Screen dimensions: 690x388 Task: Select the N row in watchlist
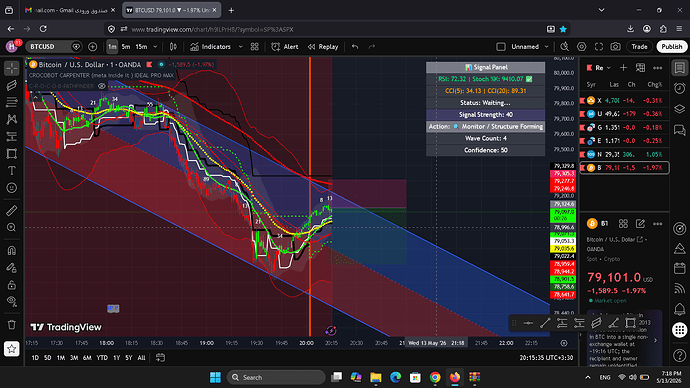tap(624, 154)
